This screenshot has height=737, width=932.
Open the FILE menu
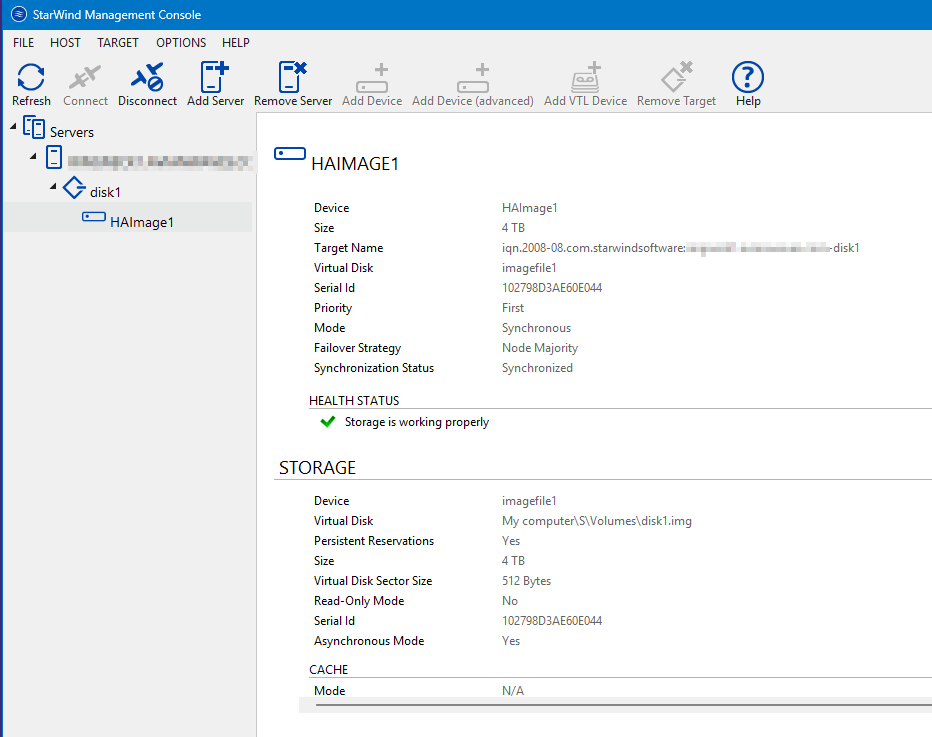(24, 43)
